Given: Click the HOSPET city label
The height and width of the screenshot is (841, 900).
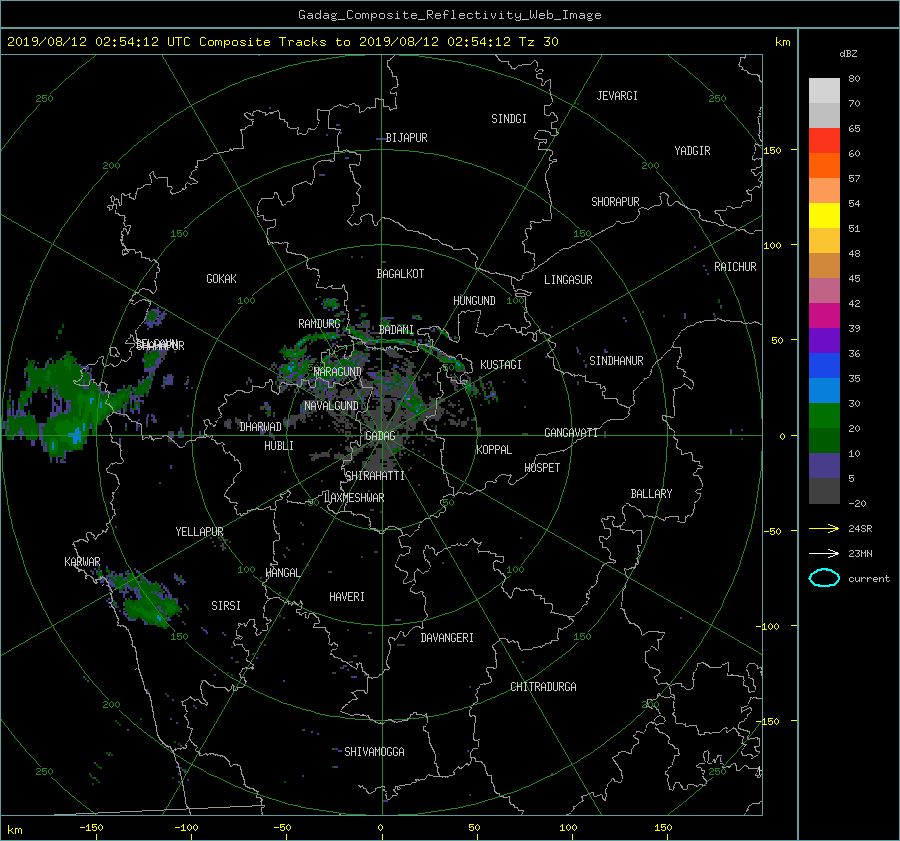Looking at the screenshot, I should 542,468.
